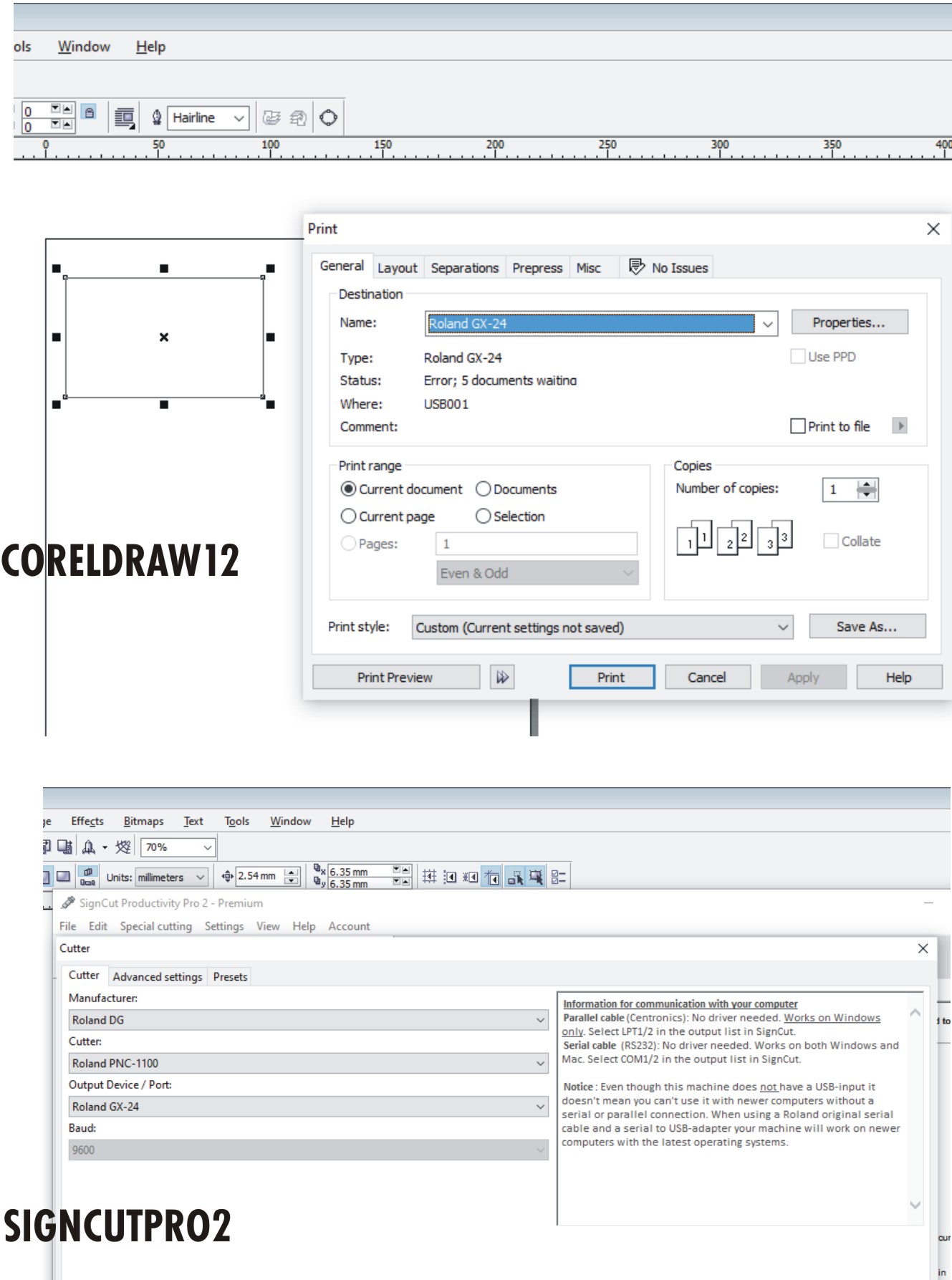This screenshot has width=952, height=1280.
Task: Select the Selection print range option
Action: (x=483, y=516)
